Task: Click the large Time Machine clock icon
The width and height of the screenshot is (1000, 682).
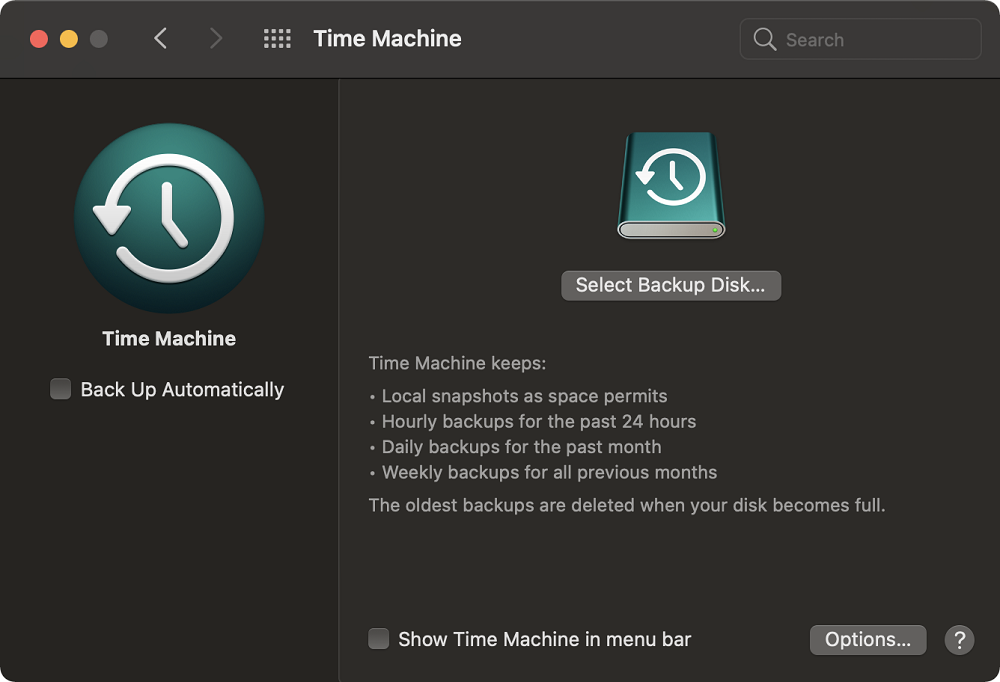Action: [x=169, y=218]
